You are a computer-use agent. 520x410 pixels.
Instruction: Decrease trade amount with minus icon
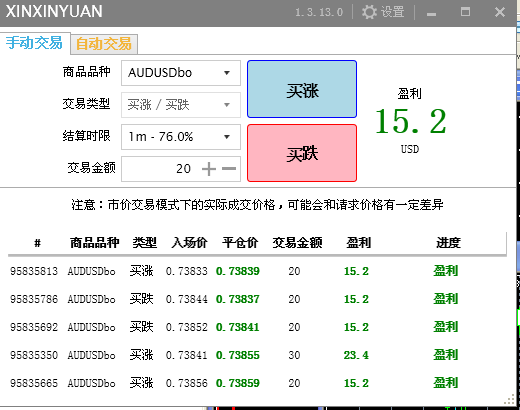229,169
